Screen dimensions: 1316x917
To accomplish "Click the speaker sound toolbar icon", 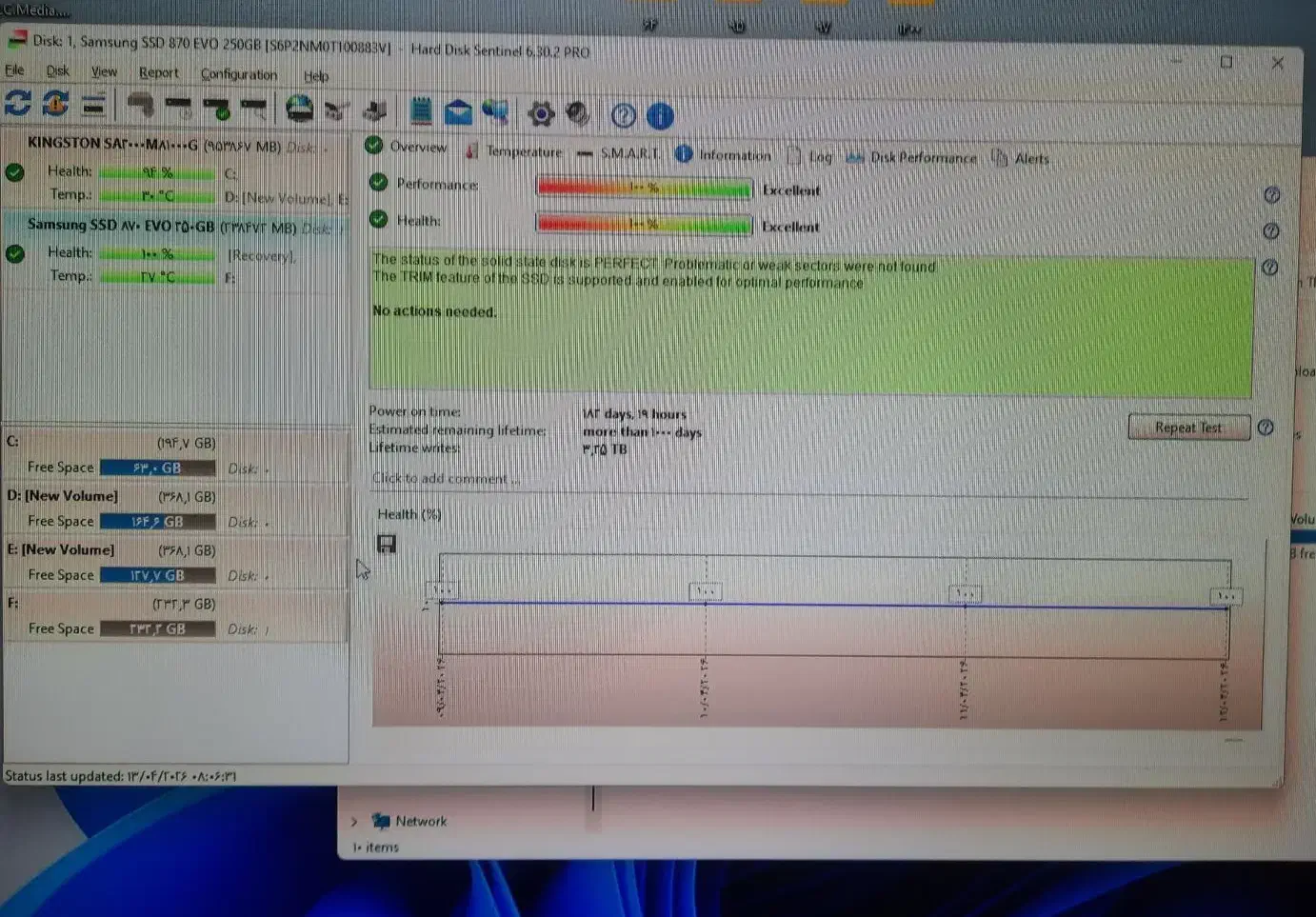I will coord(577,114).
